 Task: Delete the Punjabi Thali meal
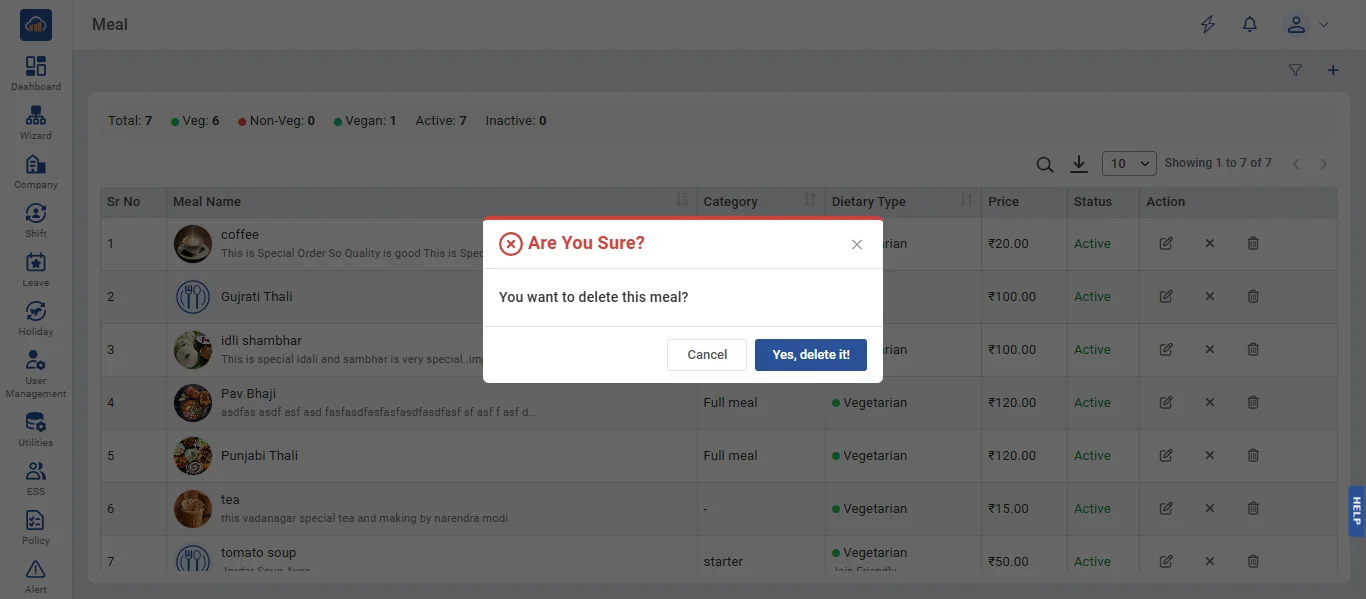point(1253,456)
